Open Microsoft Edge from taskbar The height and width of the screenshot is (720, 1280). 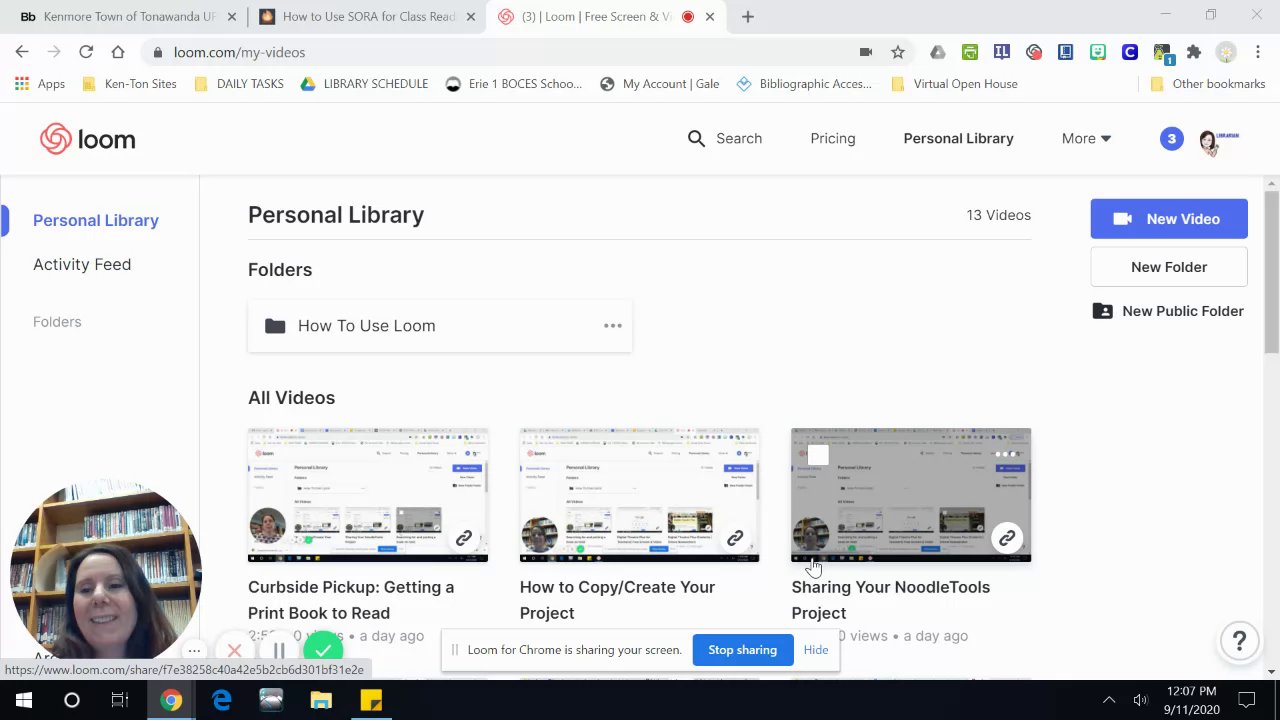pyautogui.click(x=221, y=700)
